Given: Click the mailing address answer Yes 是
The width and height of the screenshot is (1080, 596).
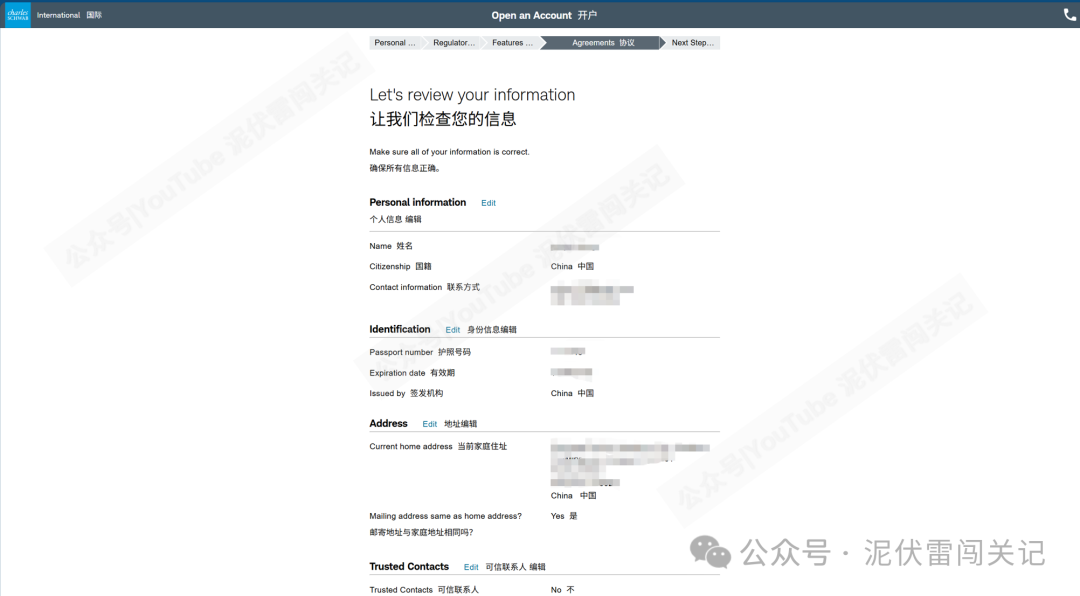Looking at the screenshot, I should tap(564, 516).
